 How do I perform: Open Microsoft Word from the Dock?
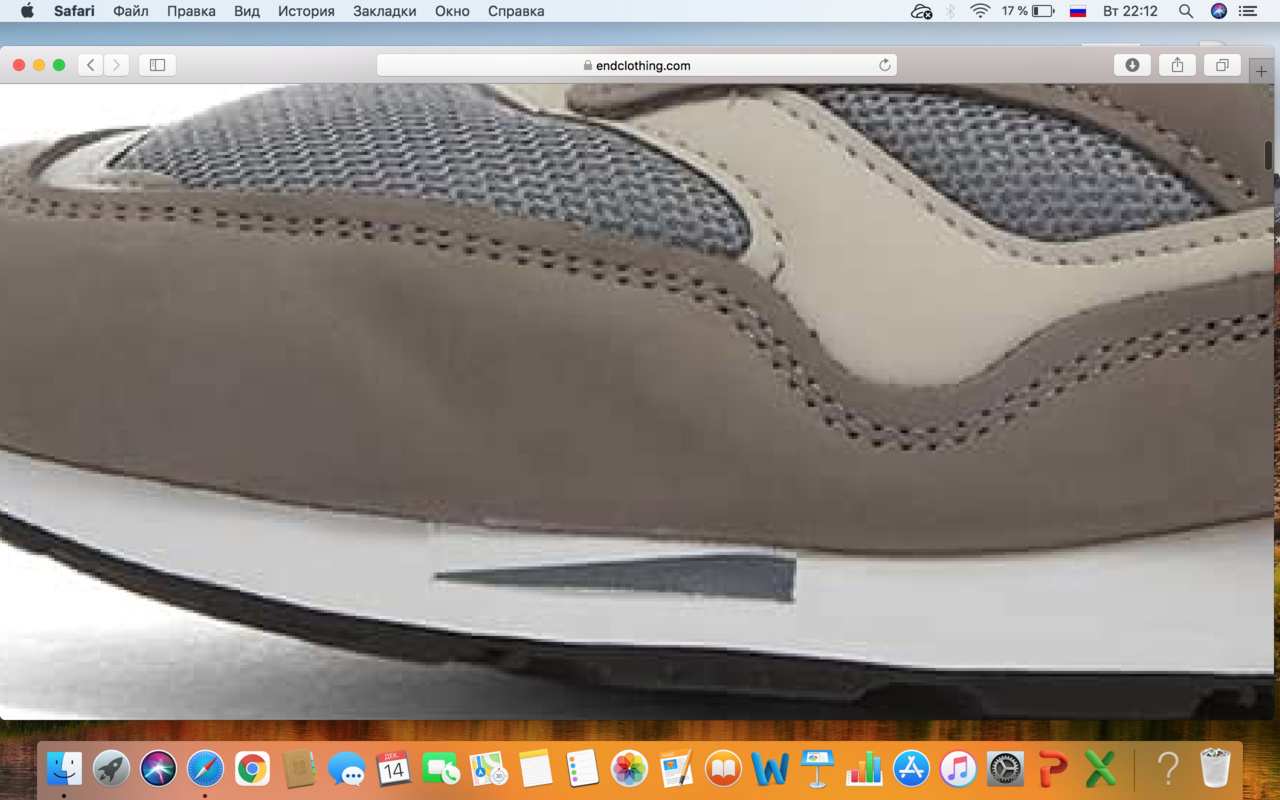pos(770,768)
